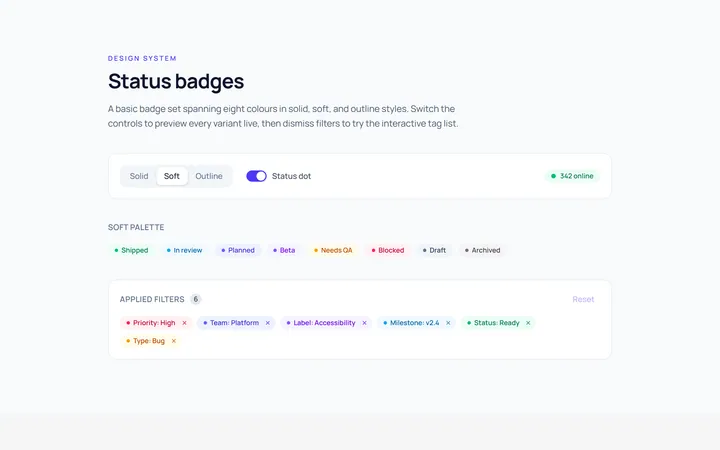Dismiss the Type: Bug filter tag
Viewport: 720px width, 450px height.
174,341
